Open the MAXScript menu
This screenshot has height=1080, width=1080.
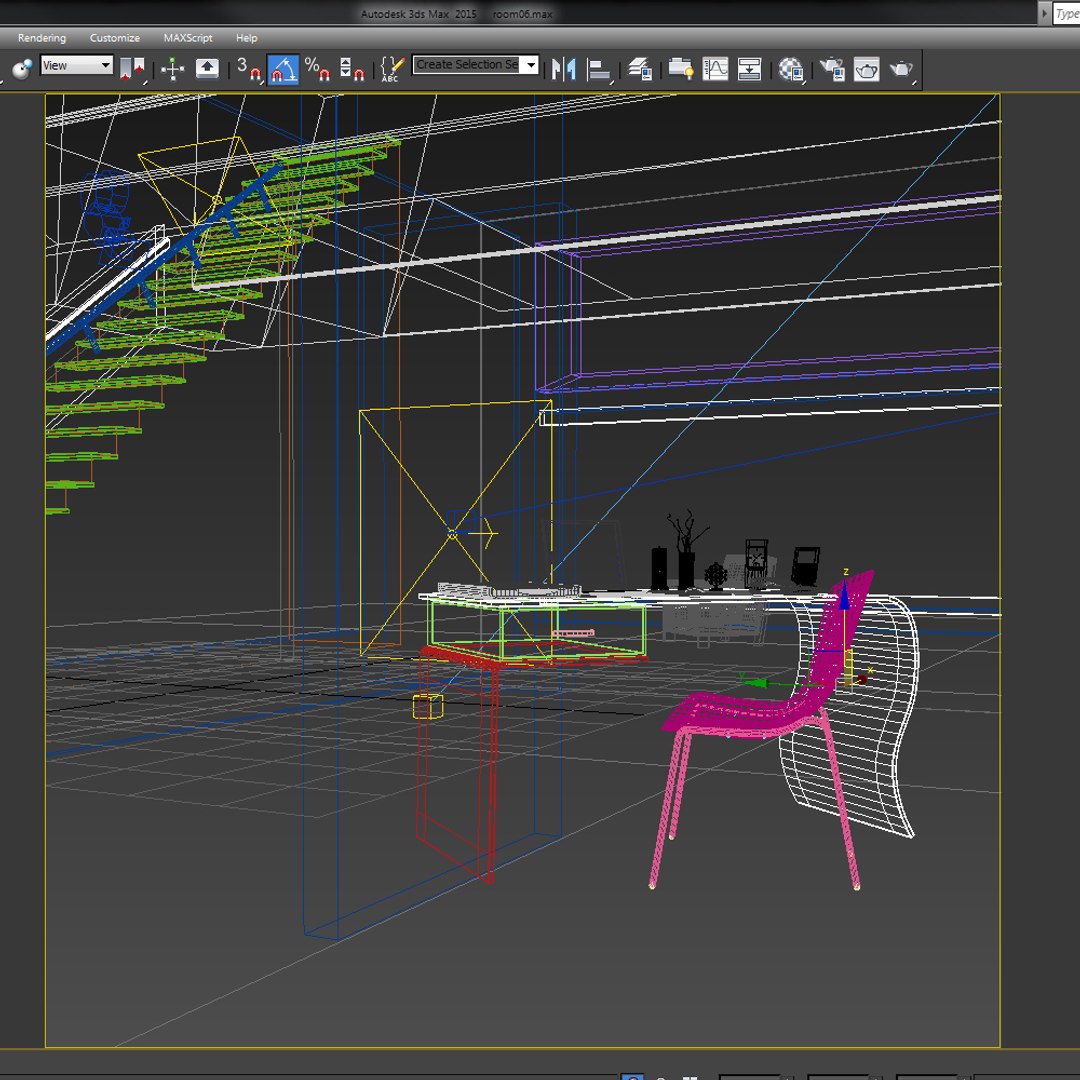click(x=188, y=38)
